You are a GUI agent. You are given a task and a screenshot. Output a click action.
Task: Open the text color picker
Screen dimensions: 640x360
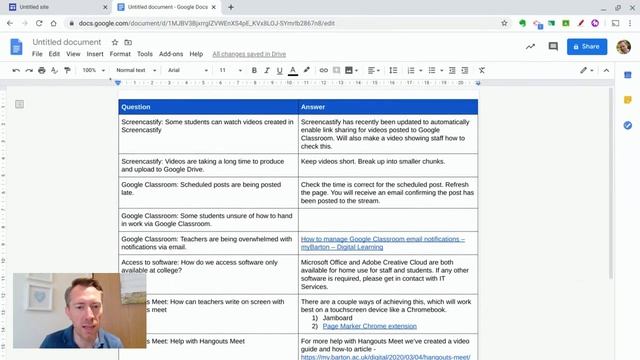click(293, 71)
